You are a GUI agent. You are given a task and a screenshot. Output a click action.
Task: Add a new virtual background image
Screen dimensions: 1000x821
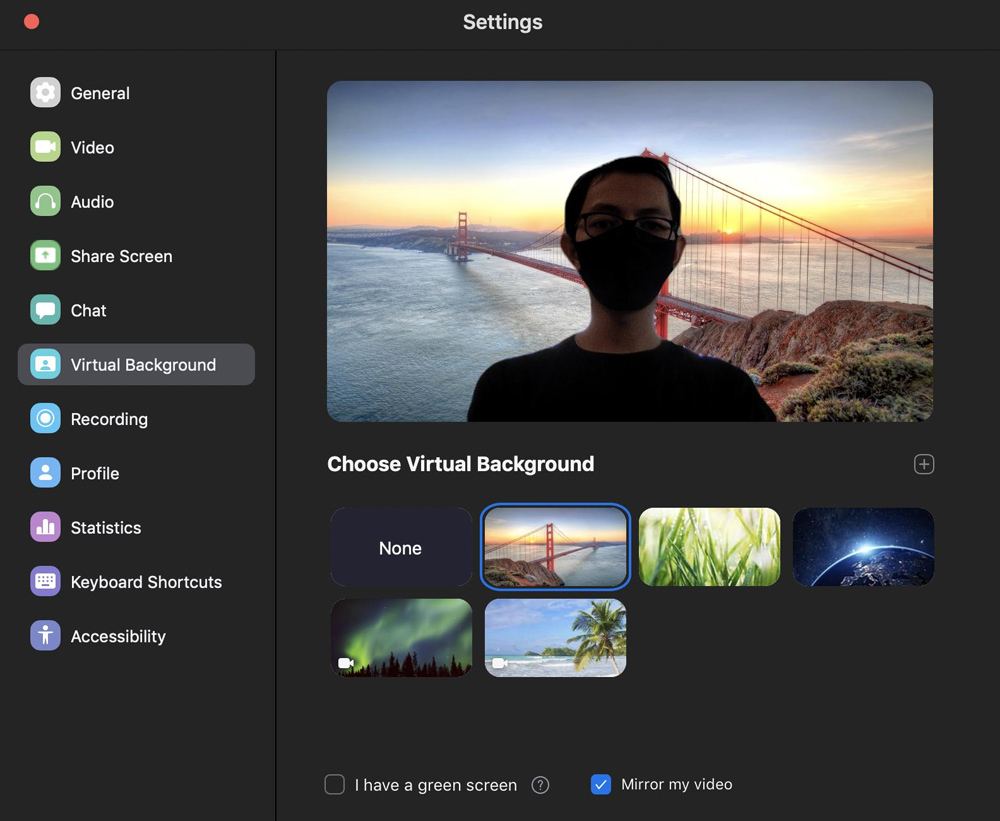924,464
